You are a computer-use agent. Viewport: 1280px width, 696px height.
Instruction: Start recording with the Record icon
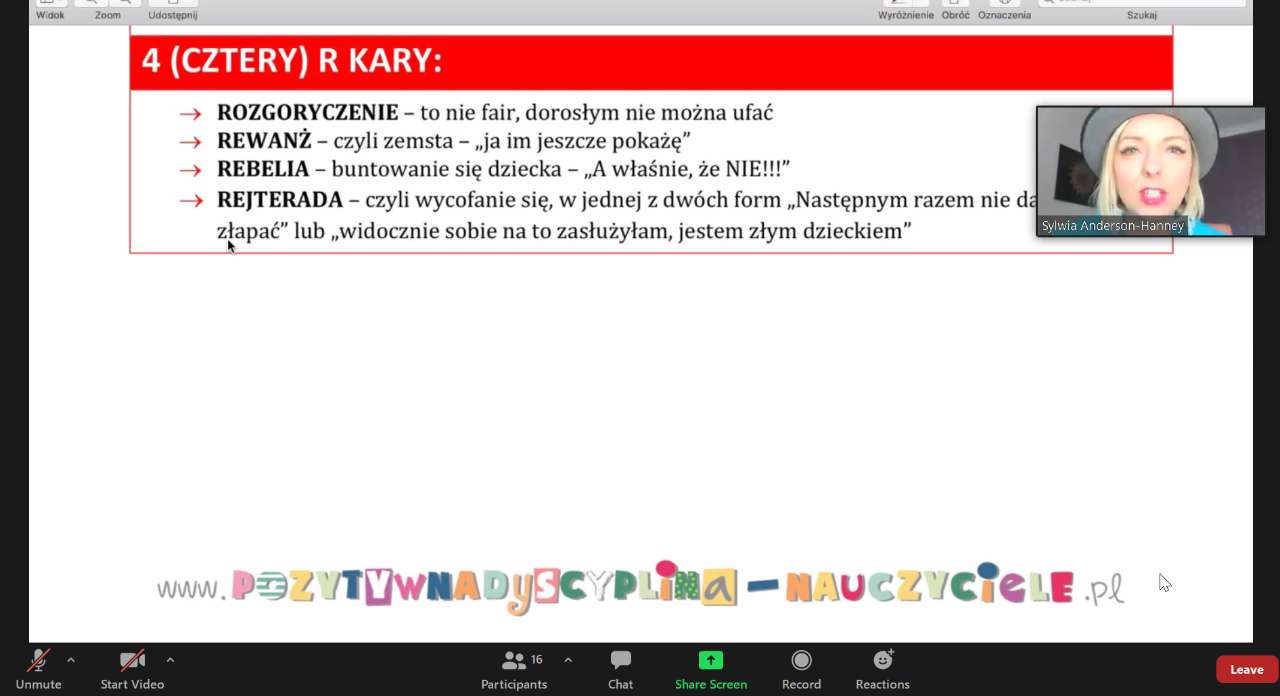click(801, 660)
